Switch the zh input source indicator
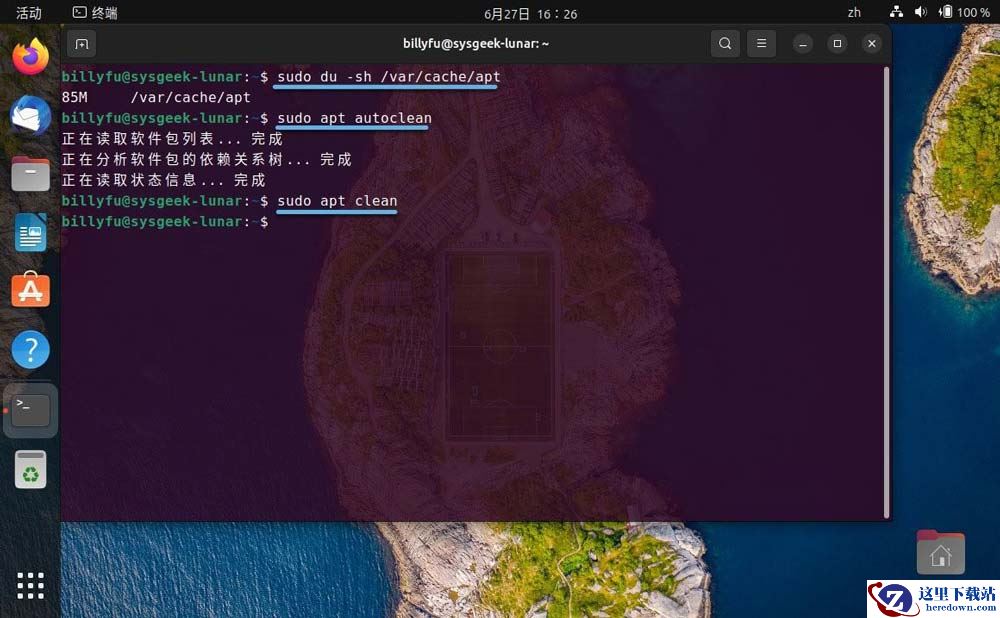 854,13
